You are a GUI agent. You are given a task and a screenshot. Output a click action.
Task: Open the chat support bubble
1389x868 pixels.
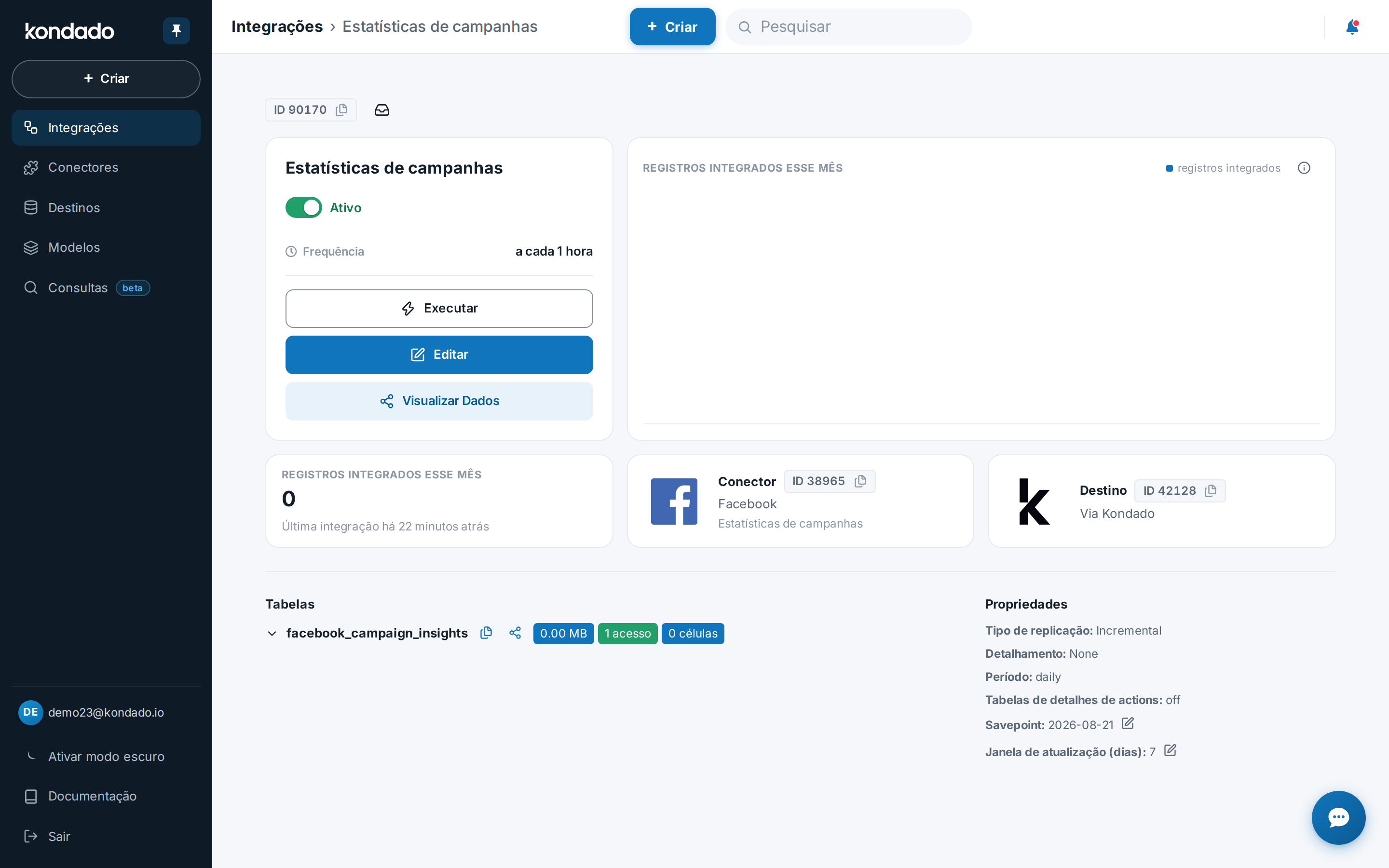point(1338,817)
